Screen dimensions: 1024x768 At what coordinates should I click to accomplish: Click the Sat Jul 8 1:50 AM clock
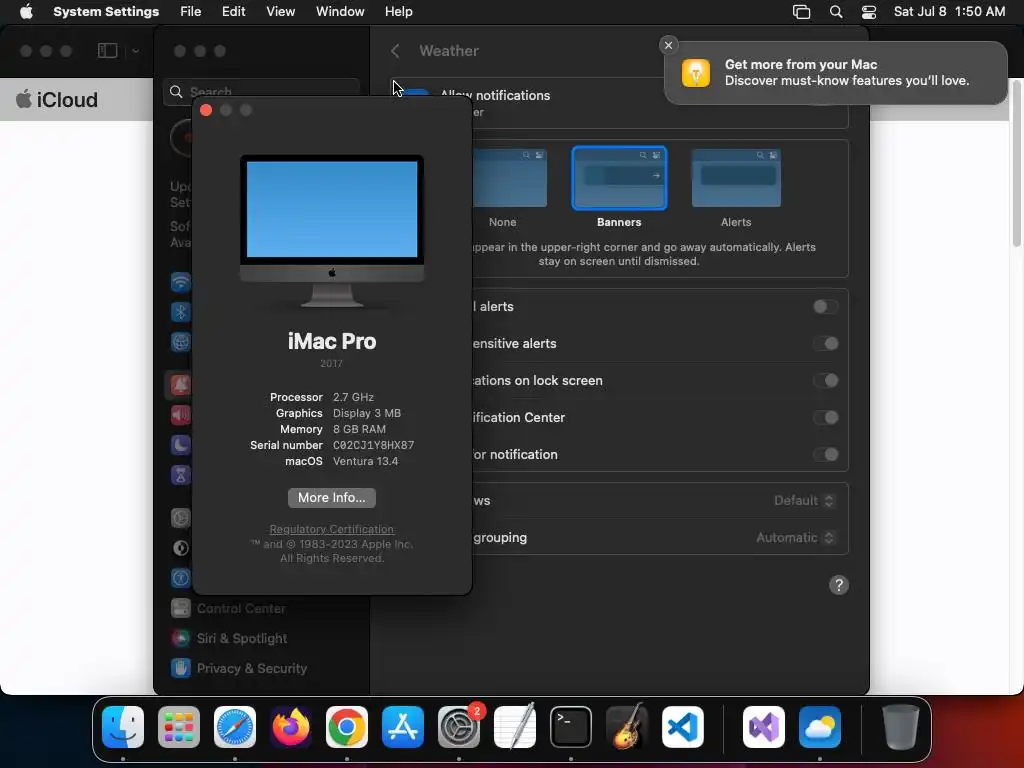[950, 12]
